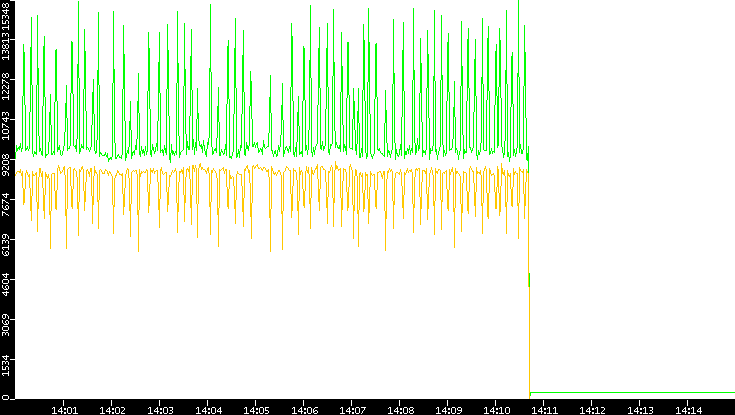Click the 14:14 time axis label

[688, 410]
